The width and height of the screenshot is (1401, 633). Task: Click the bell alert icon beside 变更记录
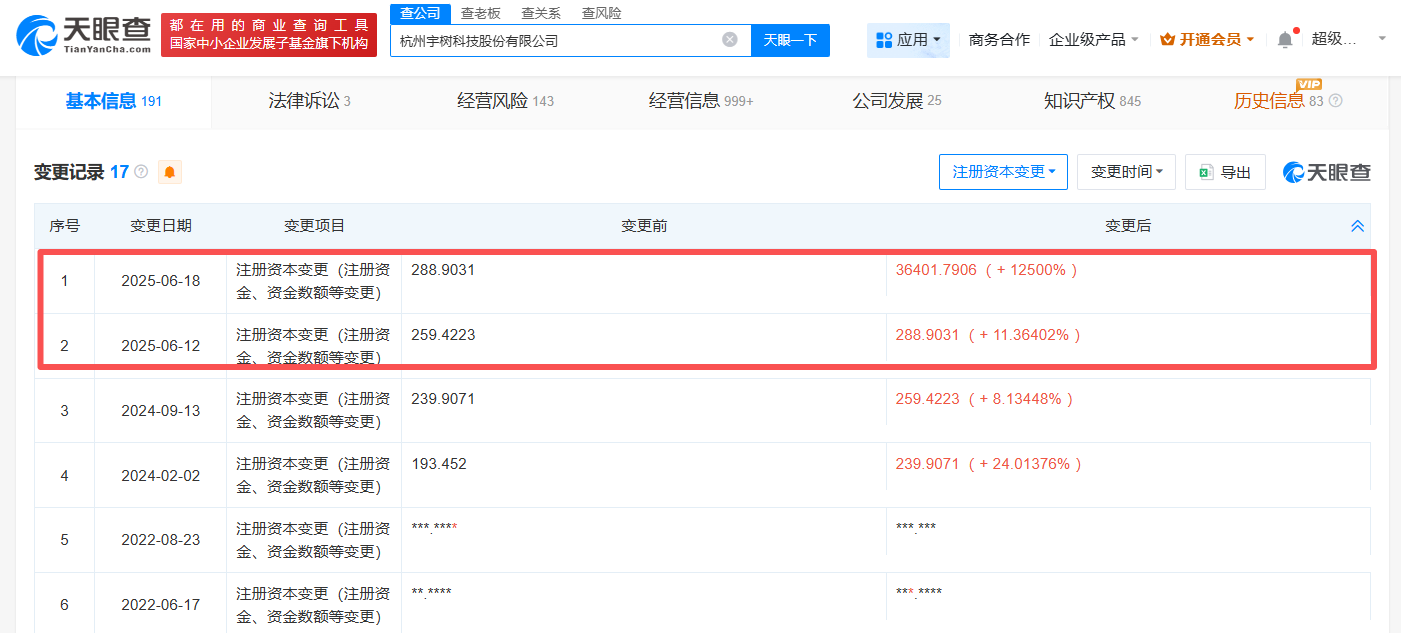click(169, 172)
